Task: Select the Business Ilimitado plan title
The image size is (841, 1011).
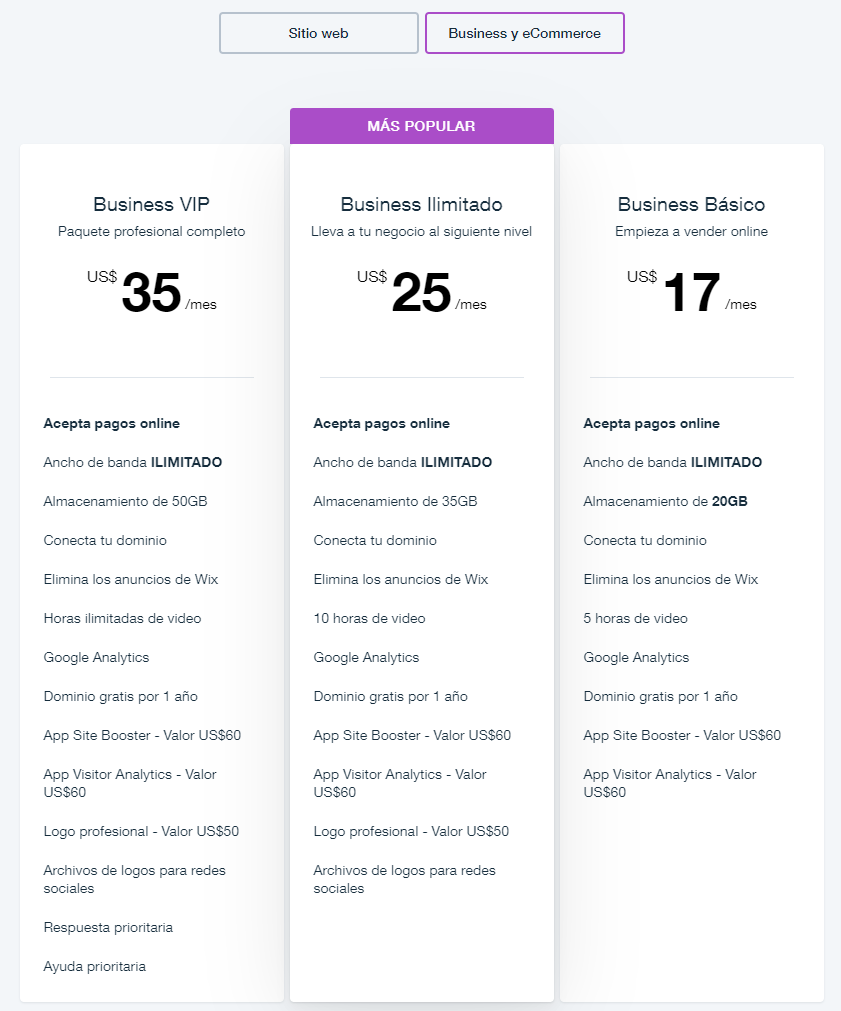Action: [x=421, y=204]
